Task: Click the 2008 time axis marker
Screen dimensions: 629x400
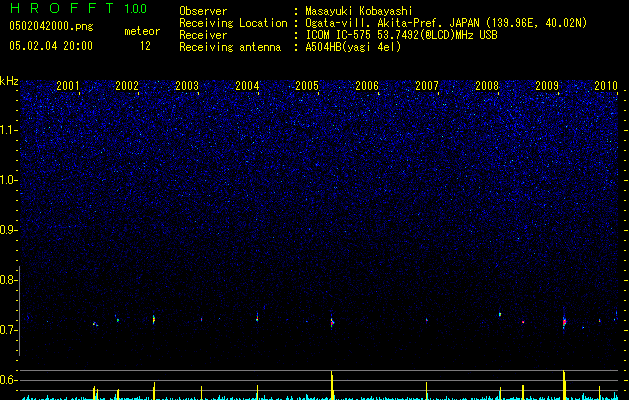Action: click(x=487, y=85)
